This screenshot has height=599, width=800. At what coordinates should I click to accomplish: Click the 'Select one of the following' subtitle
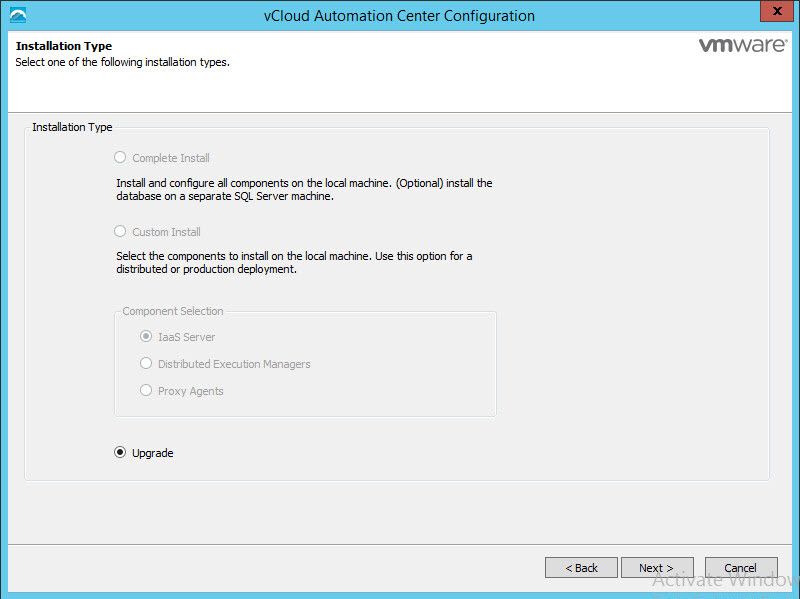[x=122, y=62]
